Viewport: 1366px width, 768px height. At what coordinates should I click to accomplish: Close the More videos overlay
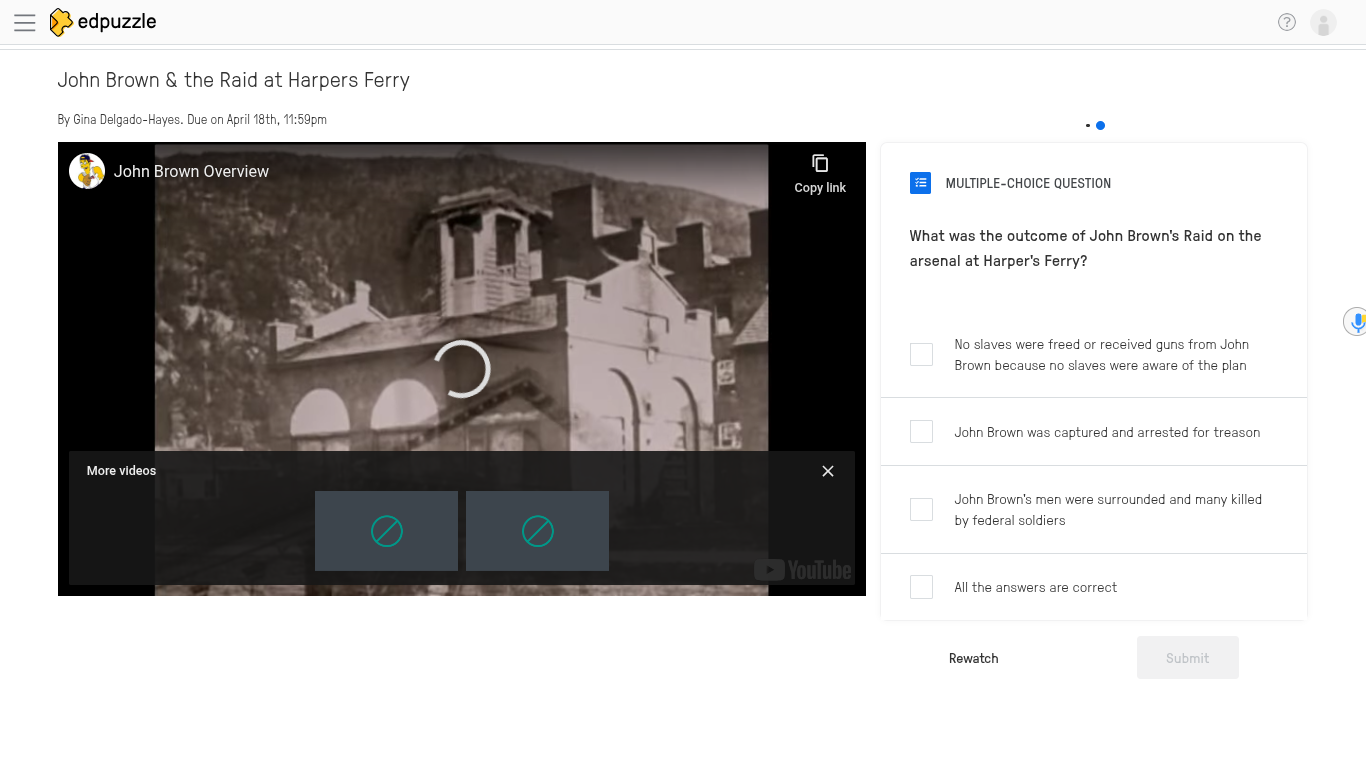coord(828,471)
